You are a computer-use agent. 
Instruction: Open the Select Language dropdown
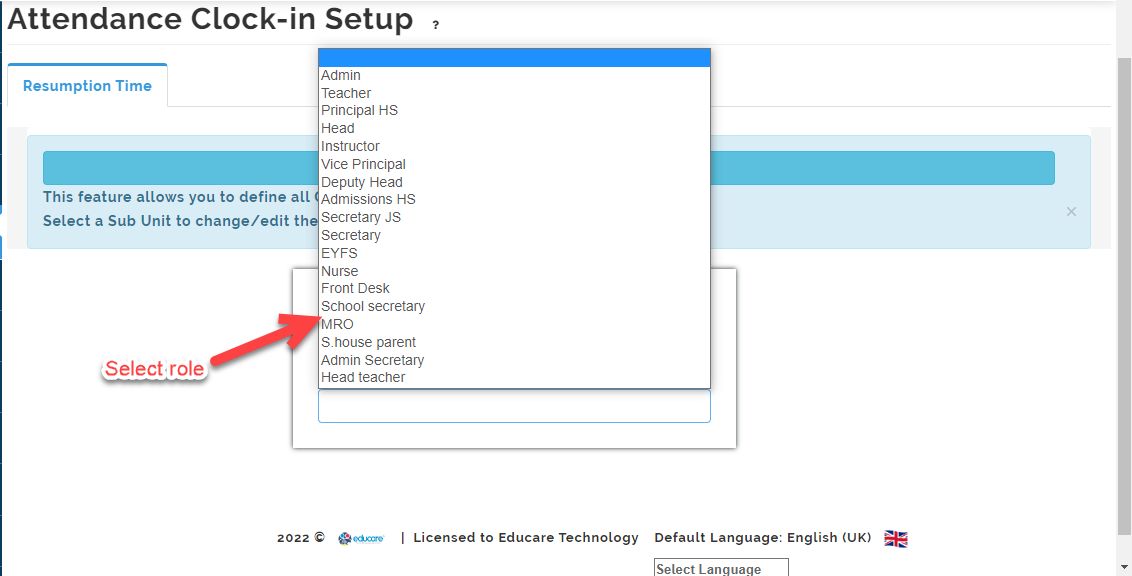tap(721, 568)
